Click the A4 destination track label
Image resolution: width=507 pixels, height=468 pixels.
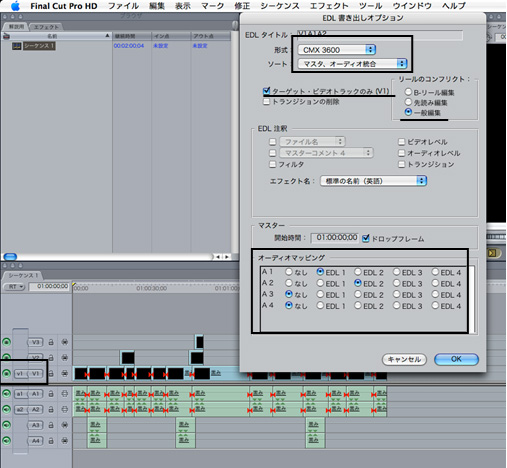35,441
